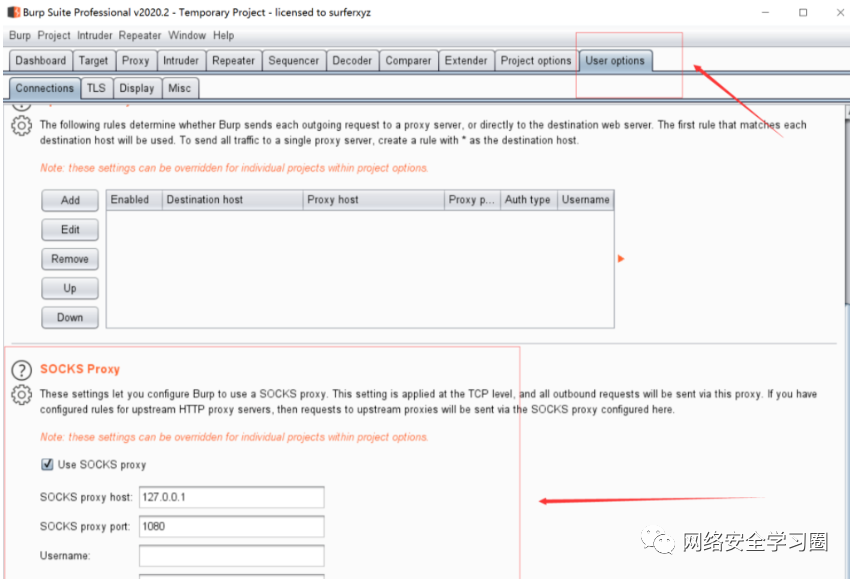Open the Intruder menu in menu bar
856x579 pixels.
click(94, 35)
